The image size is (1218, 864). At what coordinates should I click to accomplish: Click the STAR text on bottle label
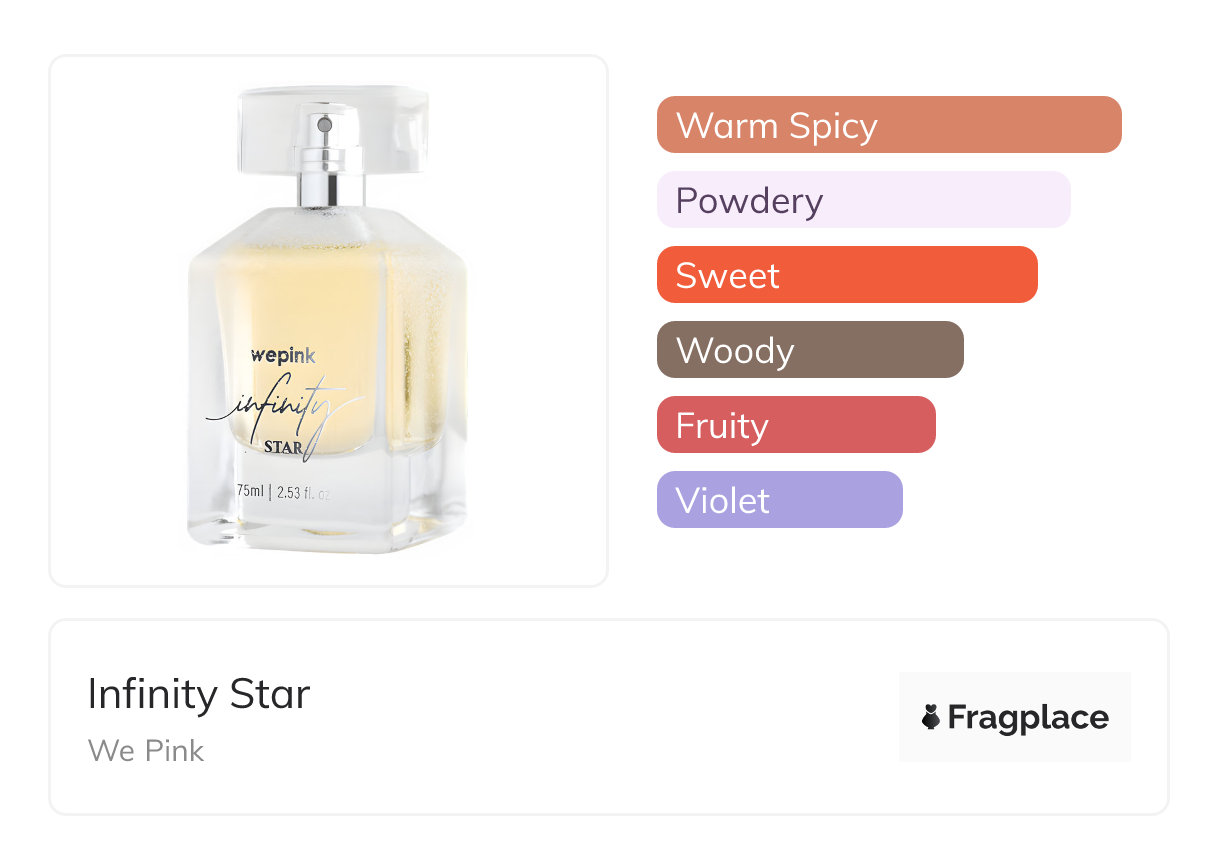(284, 446)
